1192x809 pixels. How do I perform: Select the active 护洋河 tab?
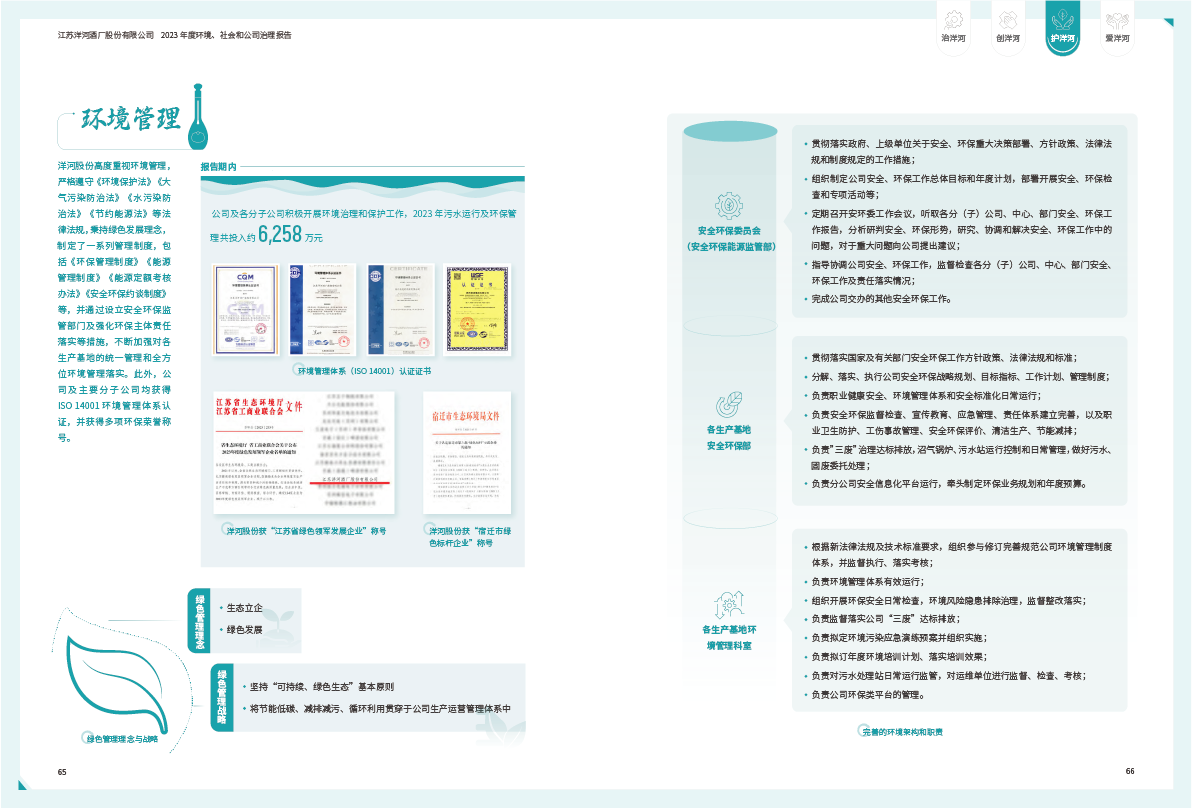(x=1062, y=27)
